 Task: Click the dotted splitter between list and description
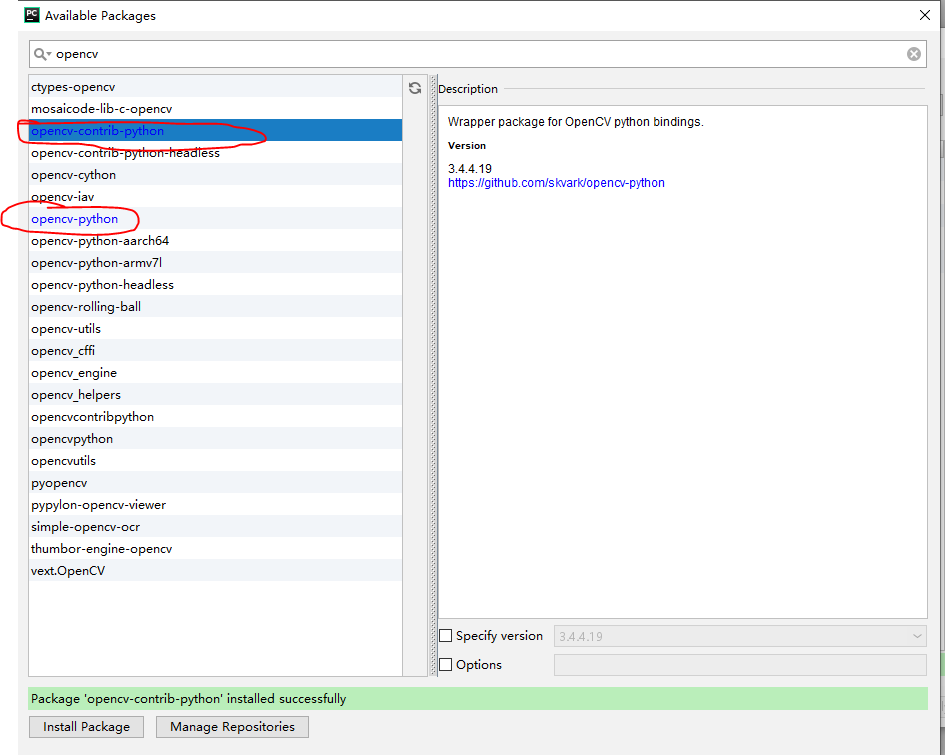(x=433, y=375)
